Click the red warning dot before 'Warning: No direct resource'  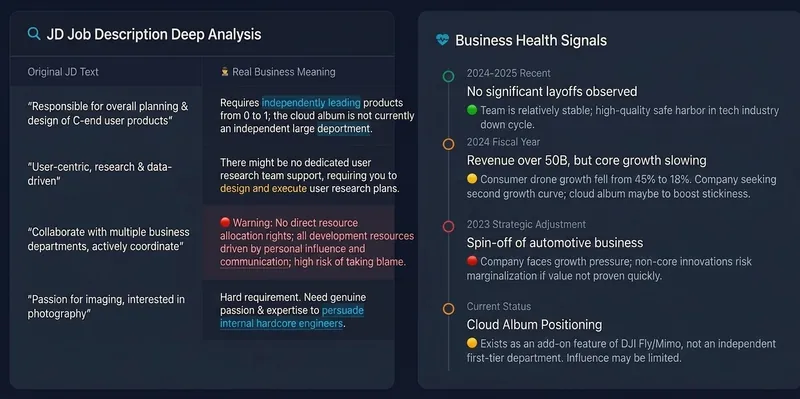pos(225,222)
